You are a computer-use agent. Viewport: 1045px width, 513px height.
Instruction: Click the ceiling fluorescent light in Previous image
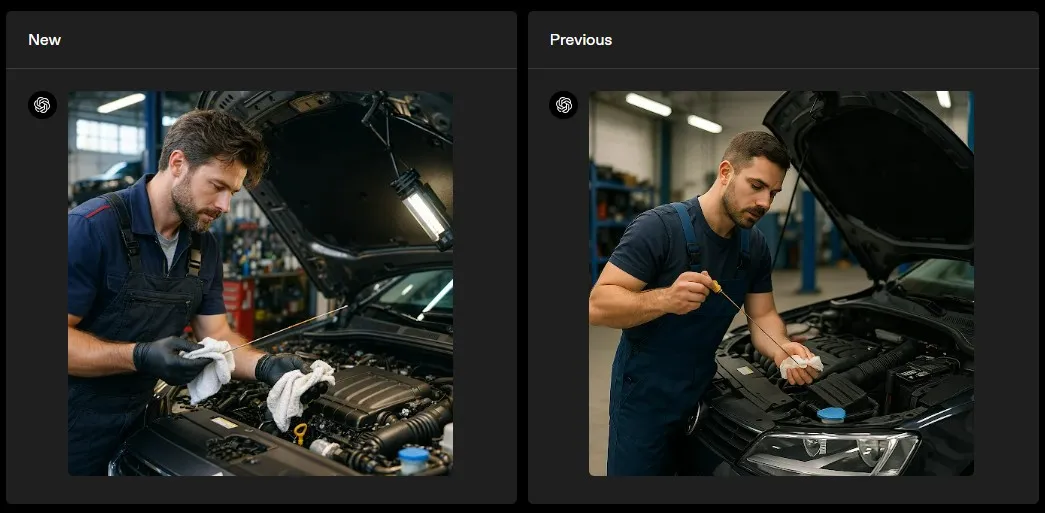click(x=648, y=104)
